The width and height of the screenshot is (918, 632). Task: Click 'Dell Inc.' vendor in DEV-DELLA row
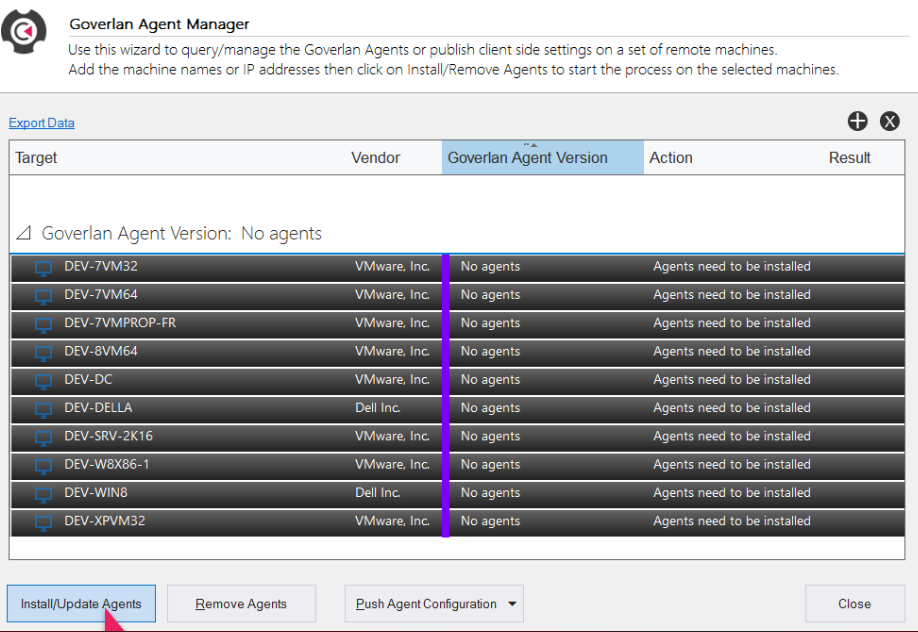coord(378,408)
